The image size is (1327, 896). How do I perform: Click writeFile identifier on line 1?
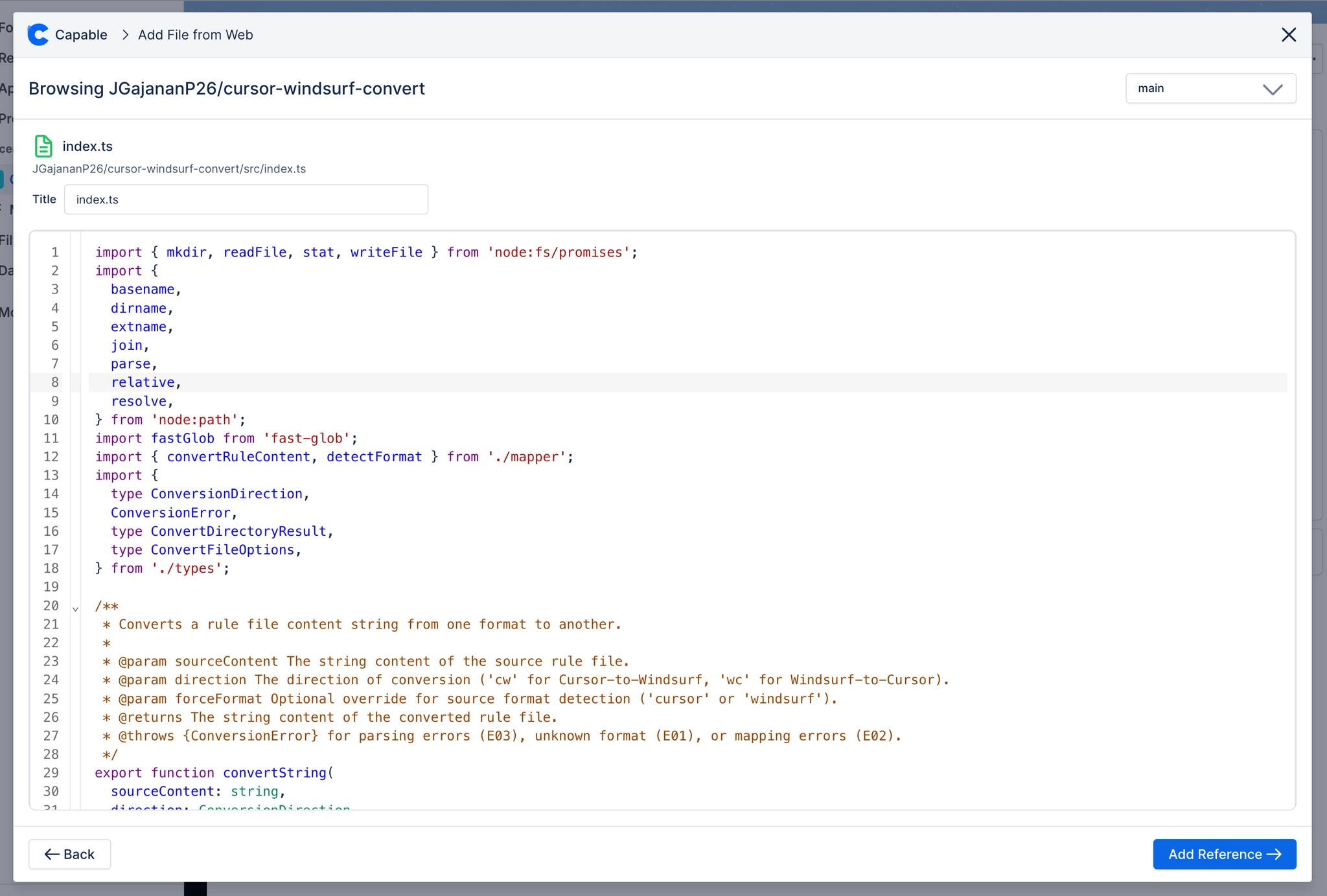coord(386,253)
